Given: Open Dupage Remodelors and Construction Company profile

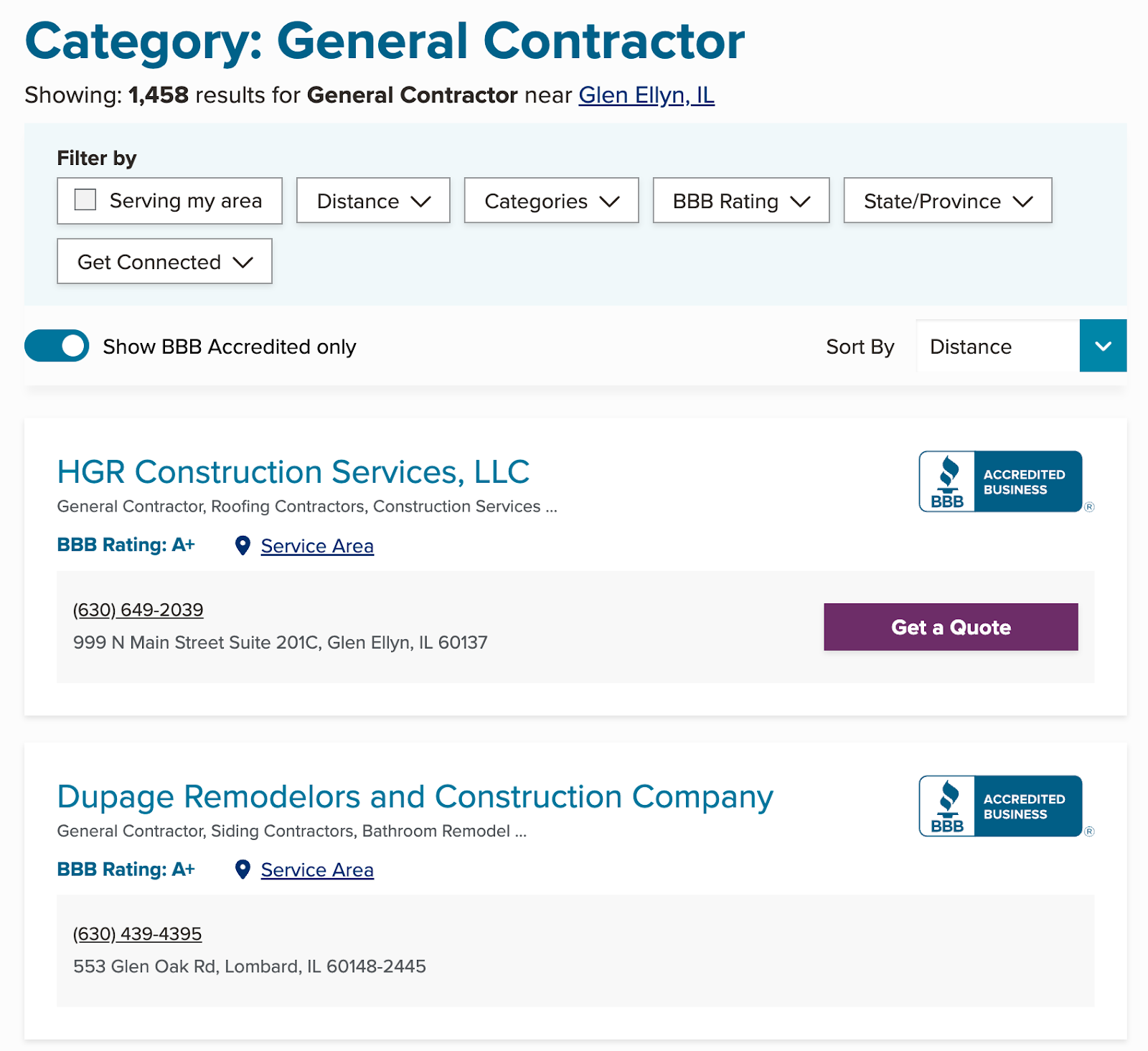Looking at the screenshot, I should pyautogui.click(x=415, y=796).
